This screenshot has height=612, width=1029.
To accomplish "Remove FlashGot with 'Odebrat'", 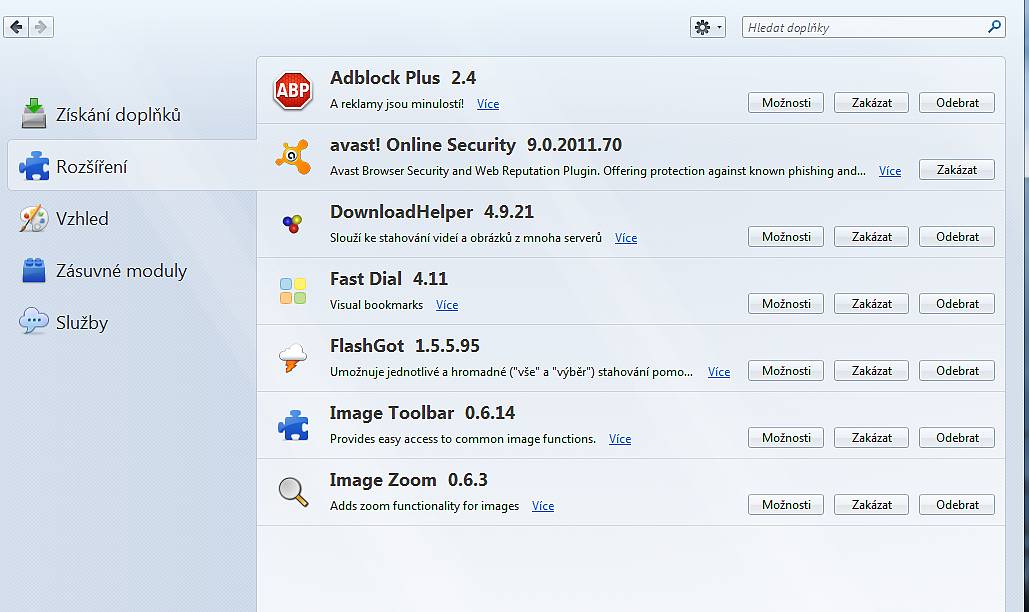I will (x=957, y=370).
